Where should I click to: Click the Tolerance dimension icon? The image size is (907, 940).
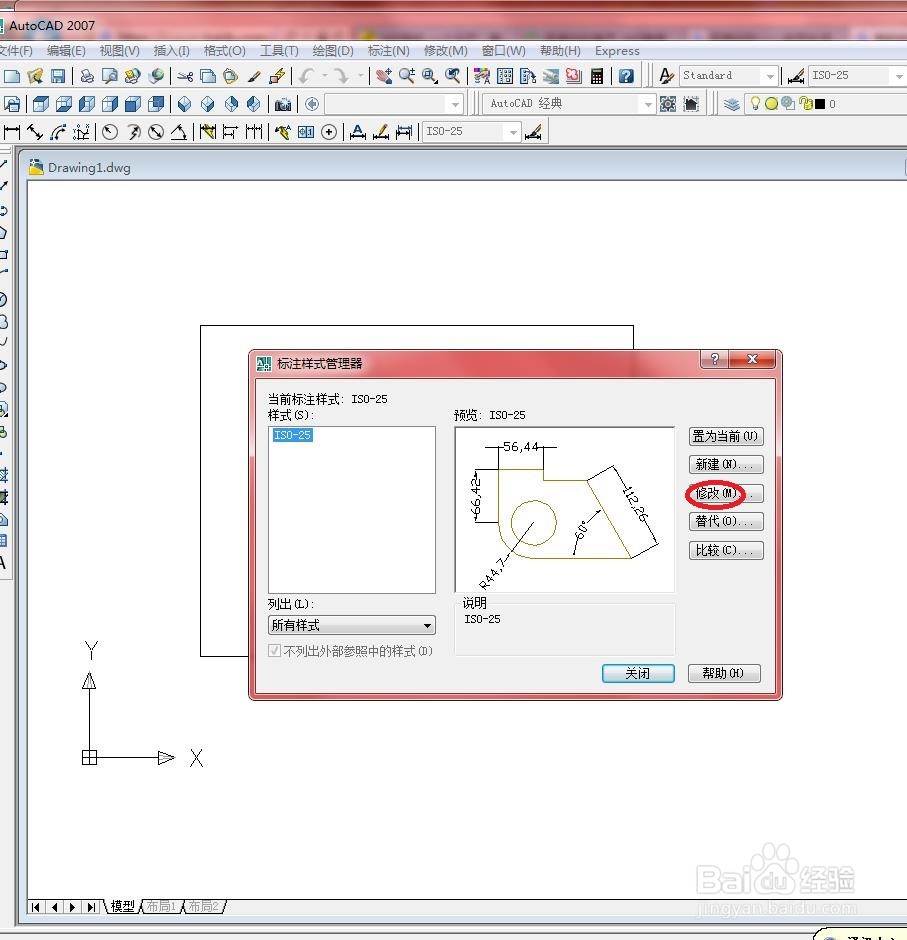[306, 132]
